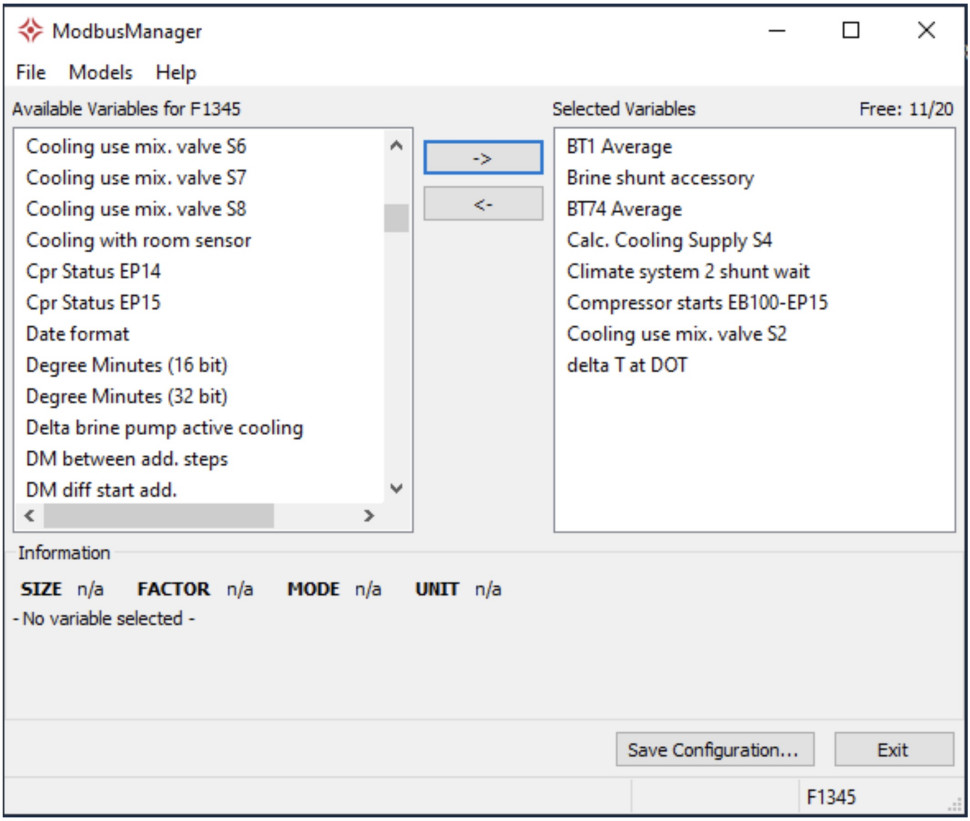Open the Models menu
The width and height of the screenshot is (970, 821).
tap(100, 72)
